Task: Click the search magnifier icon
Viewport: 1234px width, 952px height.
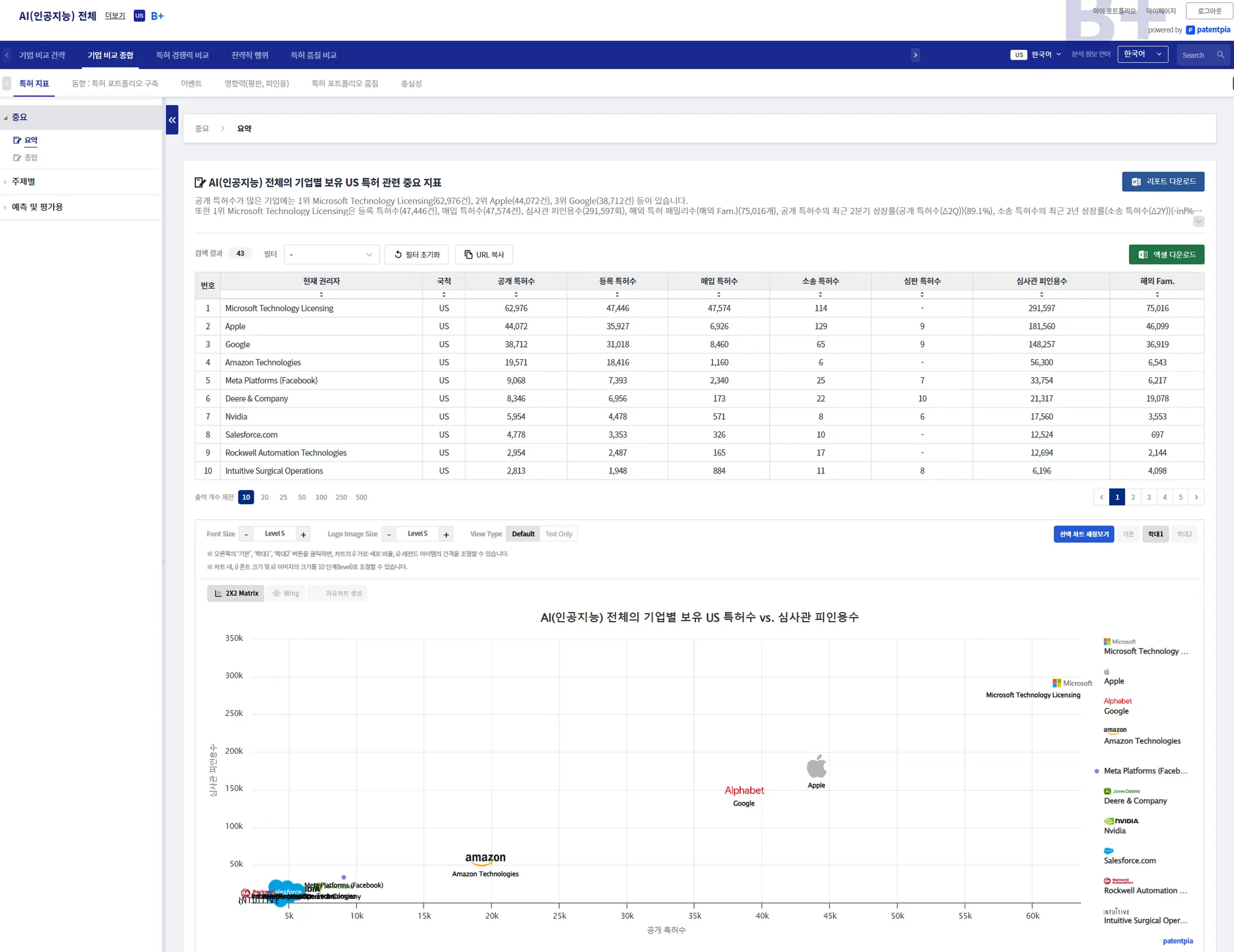Action: (x=1220, y=55)
